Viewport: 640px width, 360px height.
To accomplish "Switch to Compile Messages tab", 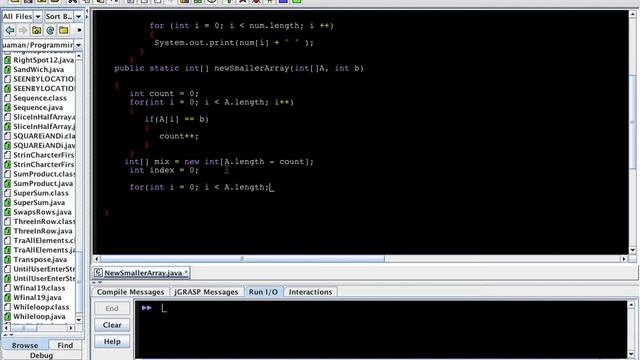I will [130, 292].
